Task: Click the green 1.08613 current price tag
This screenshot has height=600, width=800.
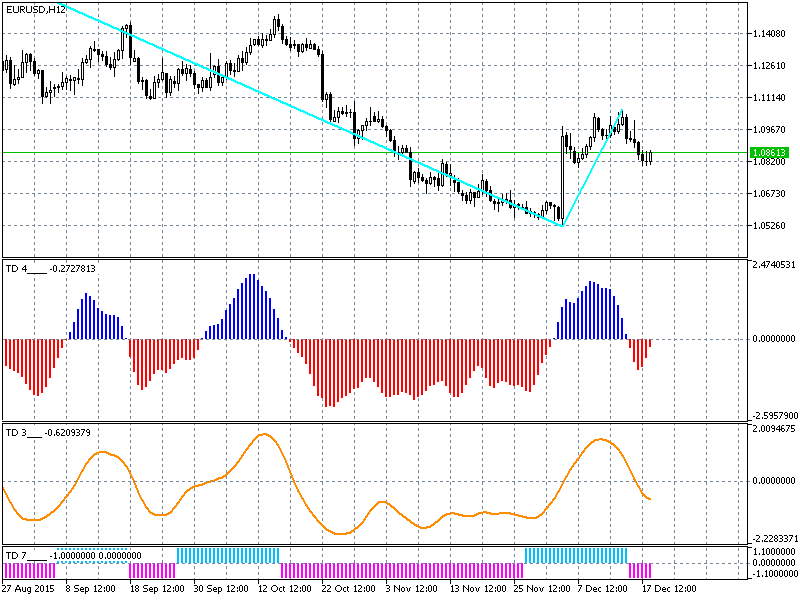Action: 769,153
